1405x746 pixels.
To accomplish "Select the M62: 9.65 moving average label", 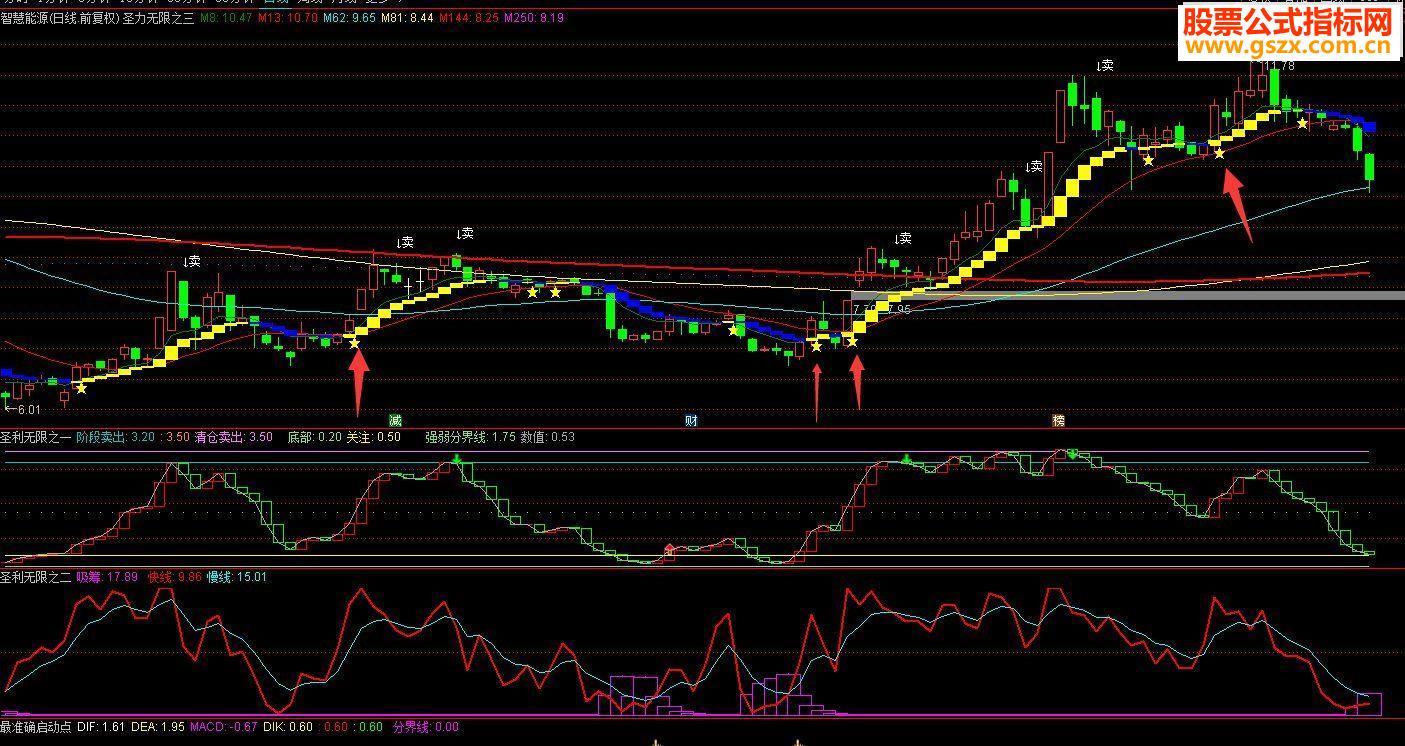I will point(351,18).
